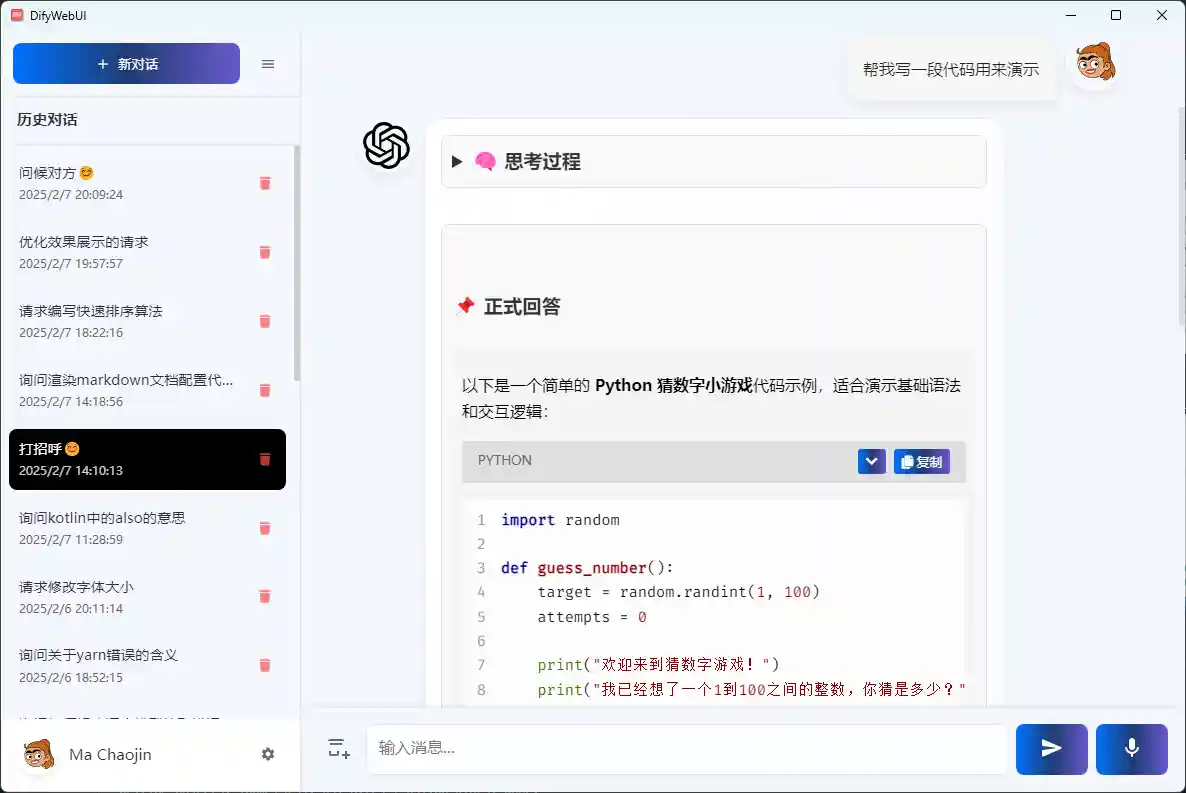
Task: Delete the selected 打招呼 conversation
Action: click(x=265, y=459)
